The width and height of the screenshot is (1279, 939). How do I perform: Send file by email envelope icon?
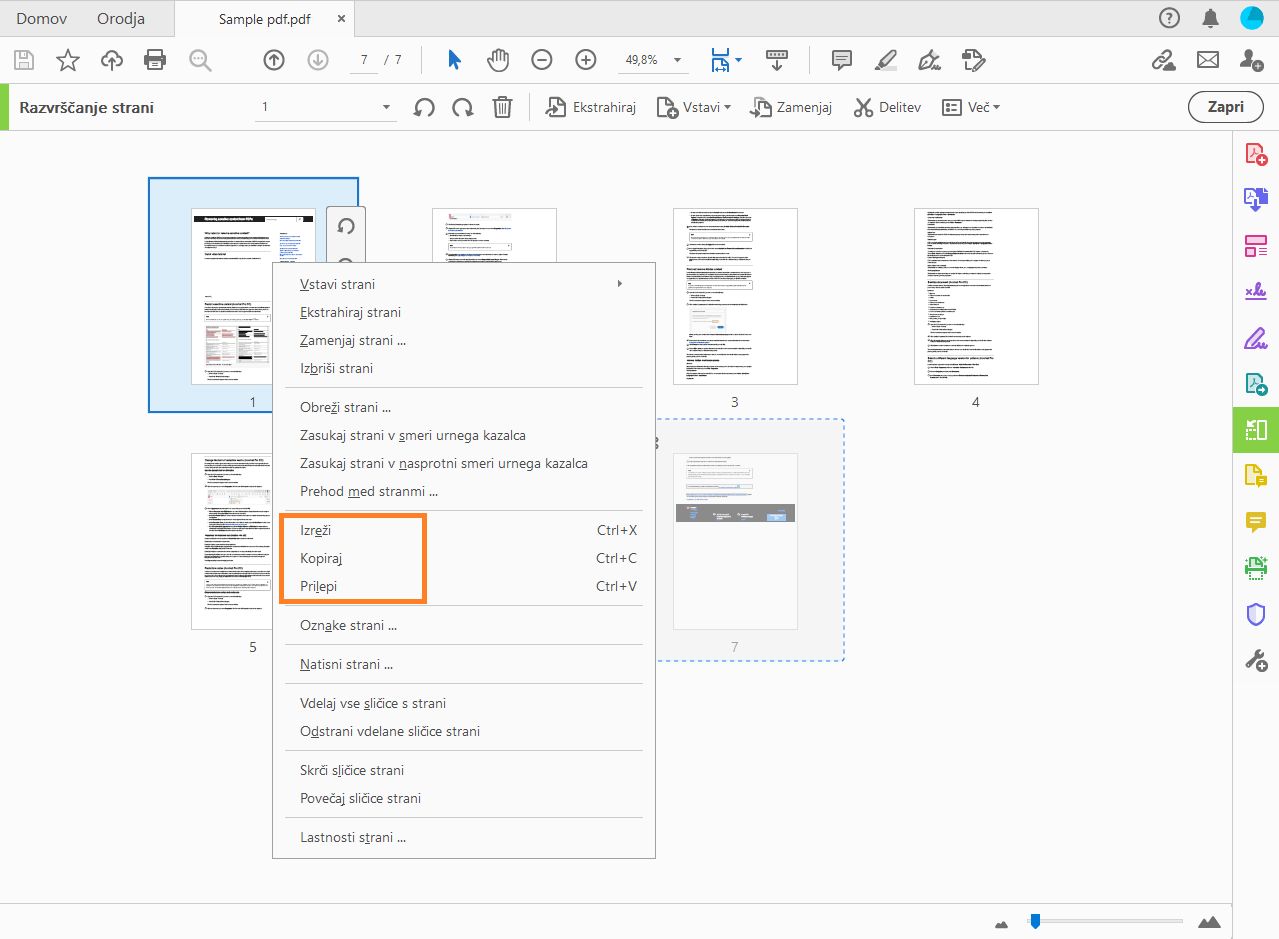[1208, 61]
